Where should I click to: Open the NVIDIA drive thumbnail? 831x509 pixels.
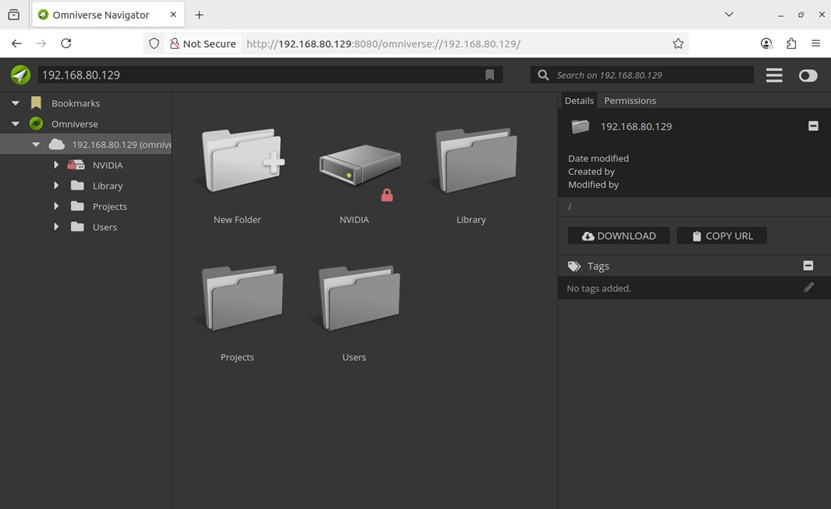(360, 164)
